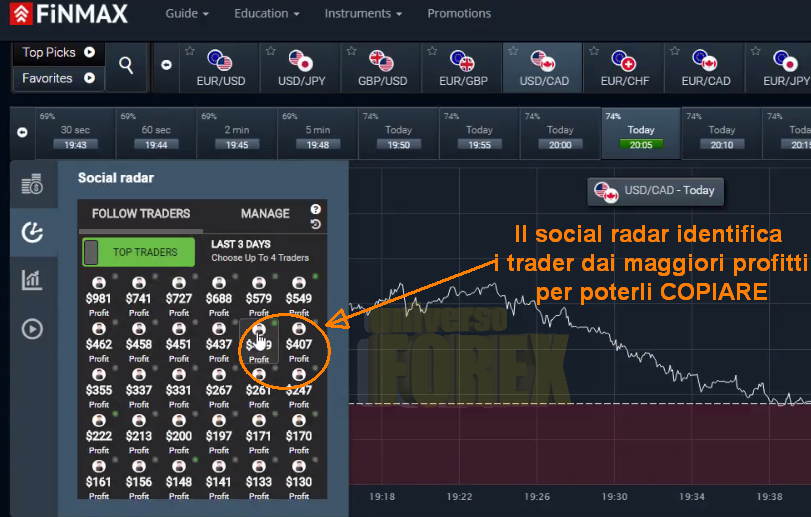811x517 pixels.
Task: Go to Promotions page
Action: (x=459, y=13)
